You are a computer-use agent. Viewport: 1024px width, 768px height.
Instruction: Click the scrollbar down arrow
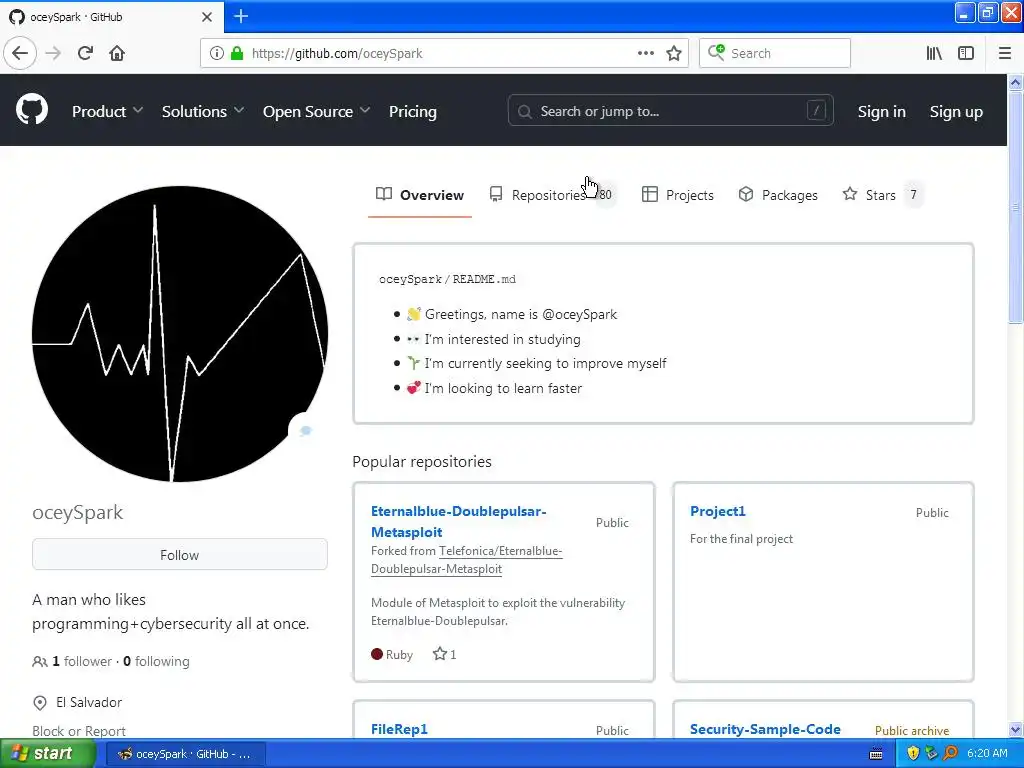click(x=1015, y=729)
